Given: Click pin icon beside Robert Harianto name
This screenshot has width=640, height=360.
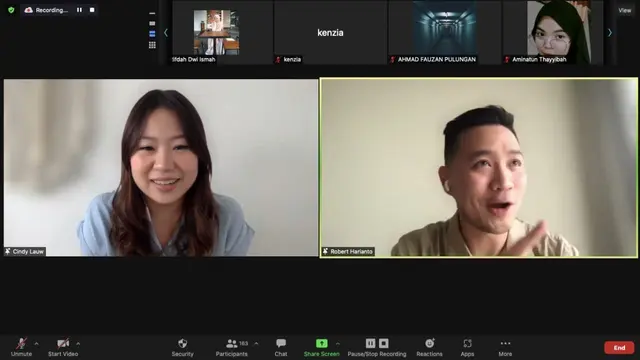Looking at the screenshot, I should 325,251.
